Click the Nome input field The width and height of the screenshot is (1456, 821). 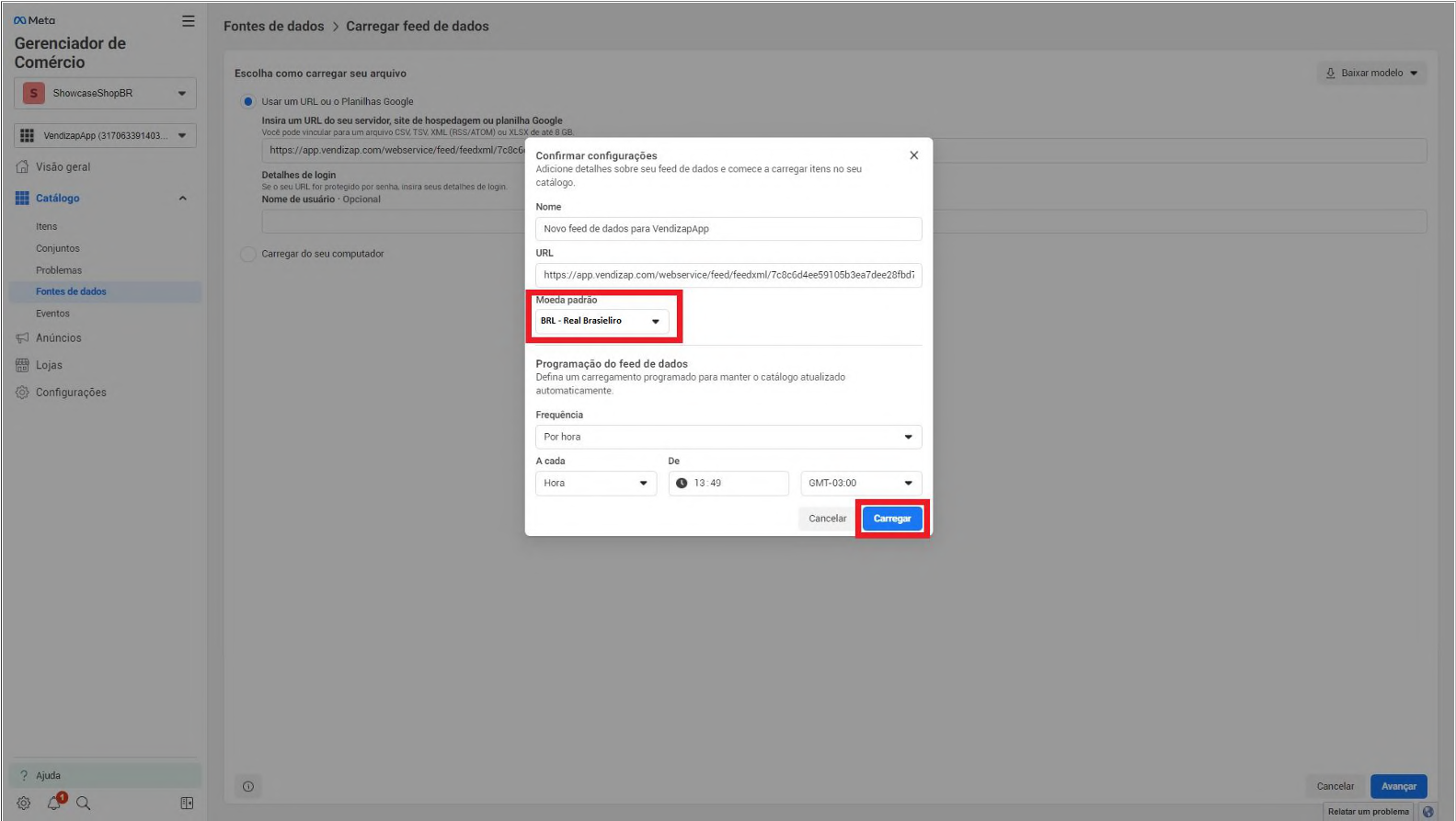click(728, 229)
